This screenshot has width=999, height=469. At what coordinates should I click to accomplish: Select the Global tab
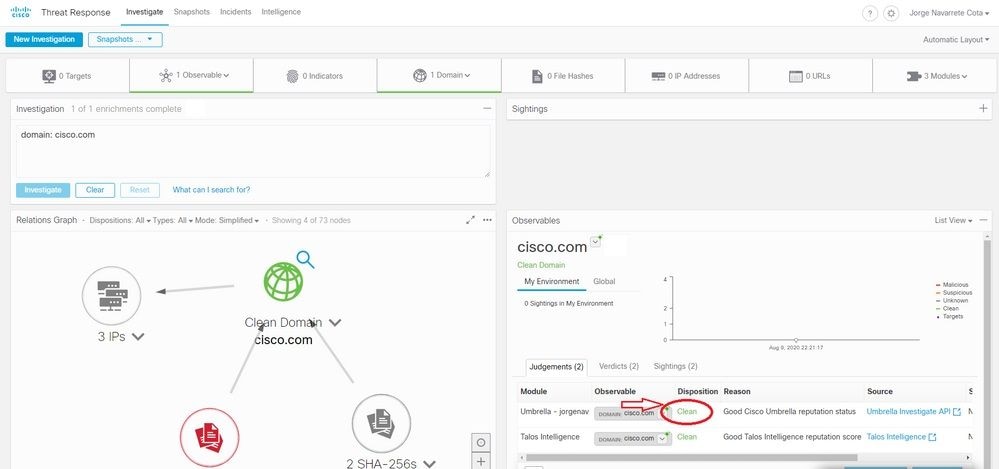pyautogui.click(x=604, y=282)
